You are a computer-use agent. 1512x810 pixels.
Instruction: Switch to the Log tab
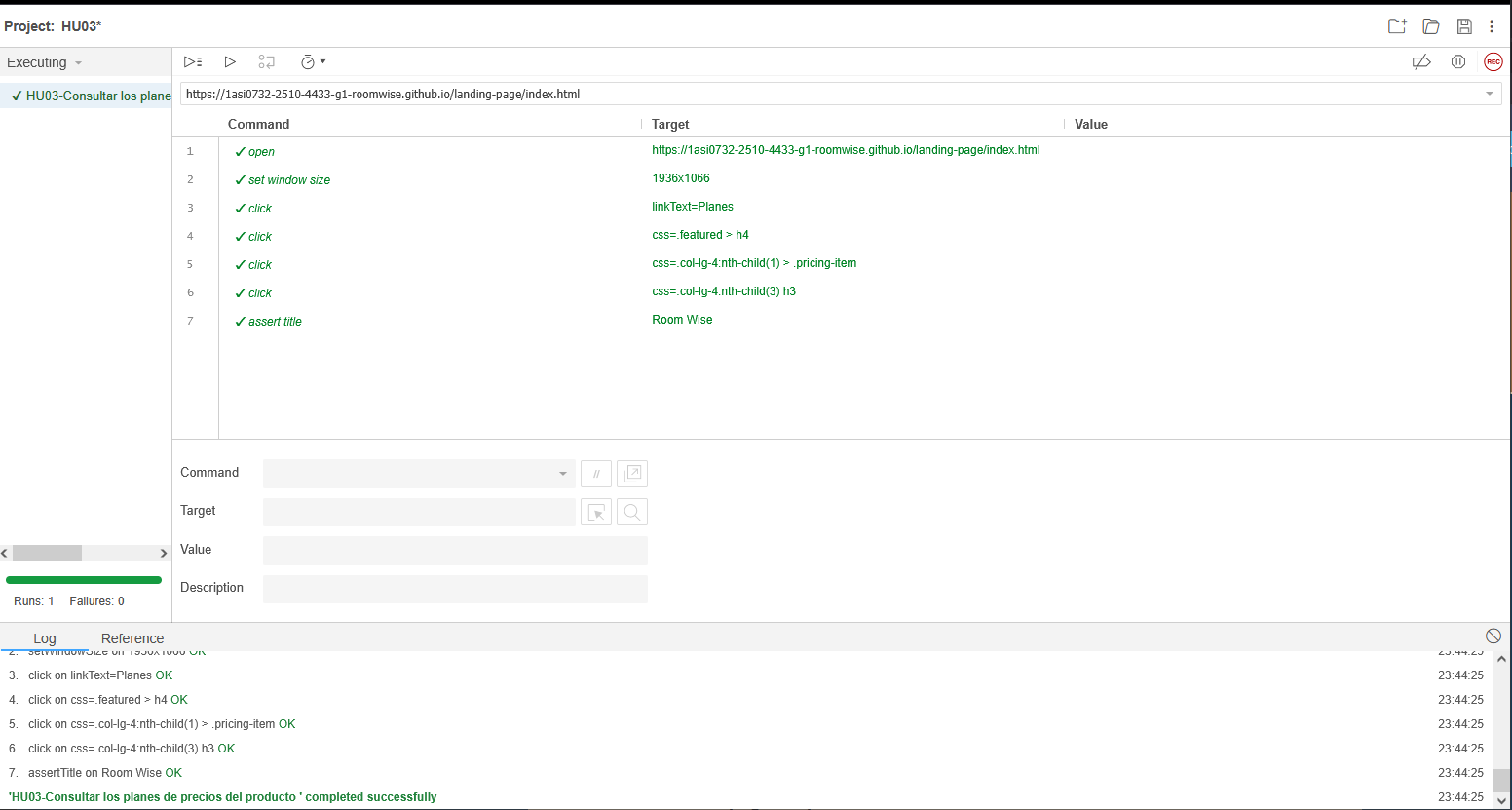tap(45, 638)
